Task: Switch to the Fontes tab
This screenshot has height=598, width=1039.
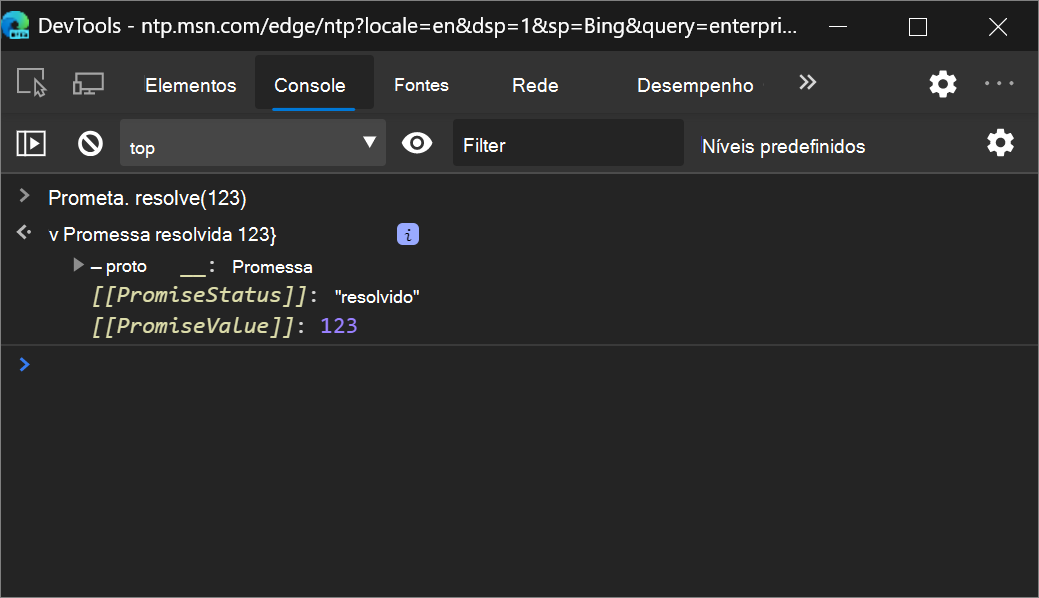Action: point(421,85)
